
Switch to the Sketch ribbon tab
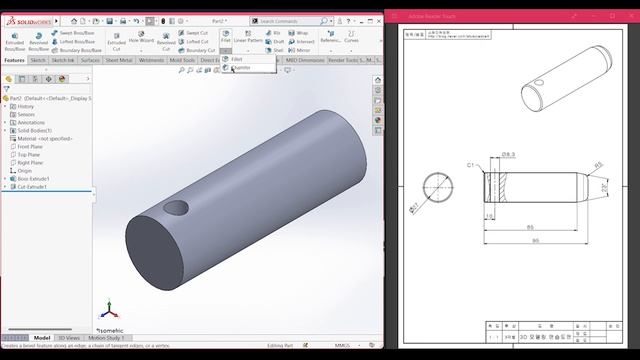coord(38,60)
